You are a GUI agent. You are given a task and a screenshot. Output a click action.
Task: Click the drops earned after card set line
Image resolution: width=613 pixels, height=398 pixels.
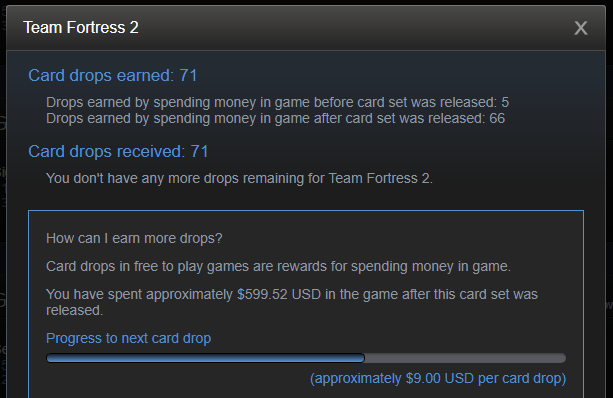click(x=276, y=118)
